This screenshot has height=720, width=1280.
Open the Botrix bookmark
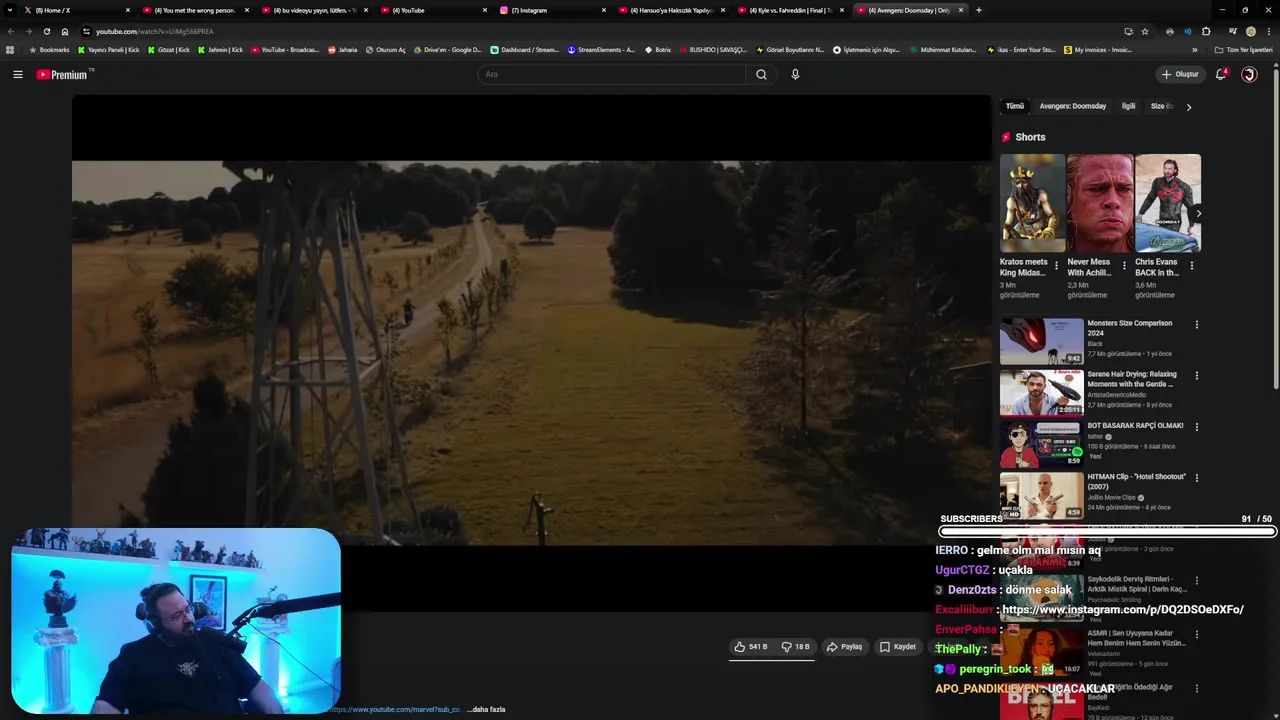[658, 50]
